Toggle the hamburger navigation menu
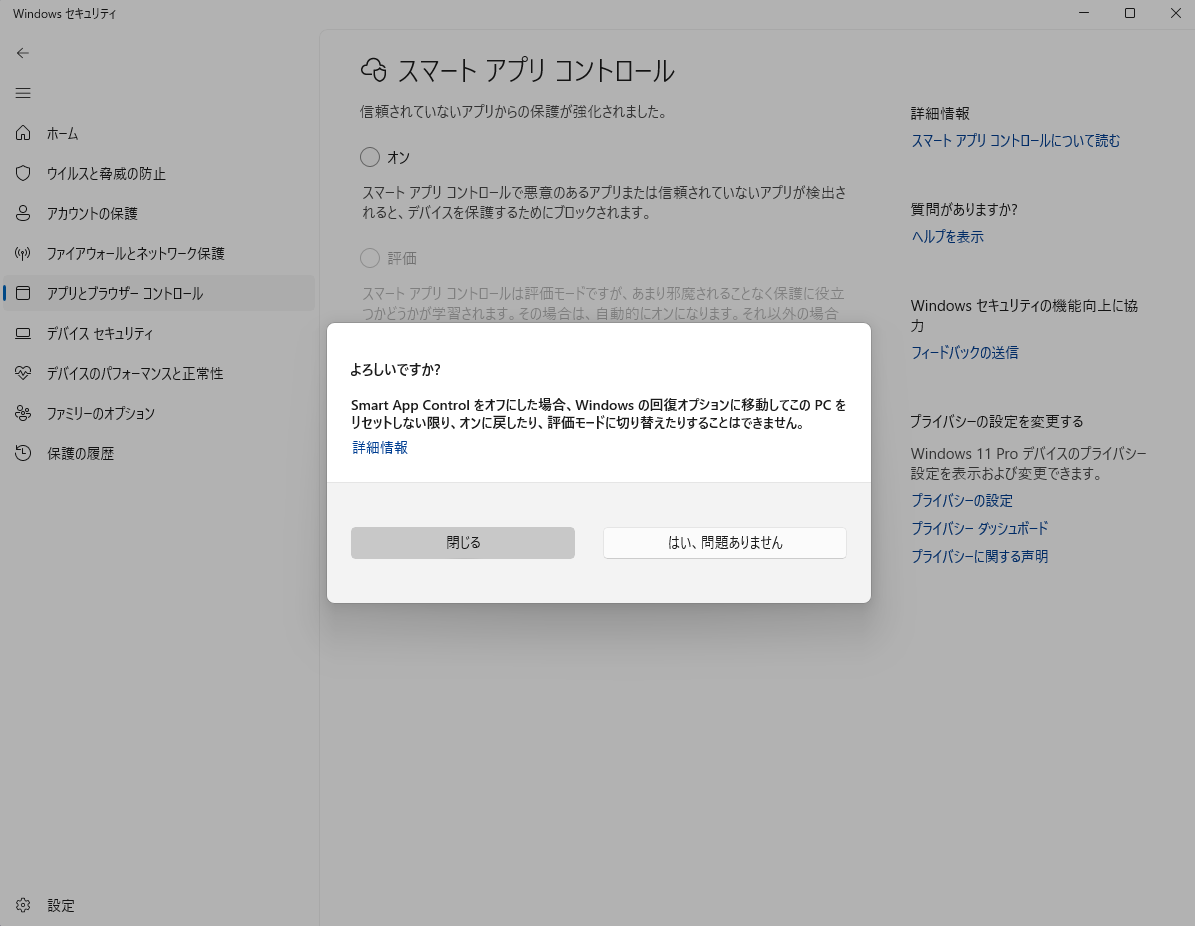 pyautogui.click(x=23, y=93)
